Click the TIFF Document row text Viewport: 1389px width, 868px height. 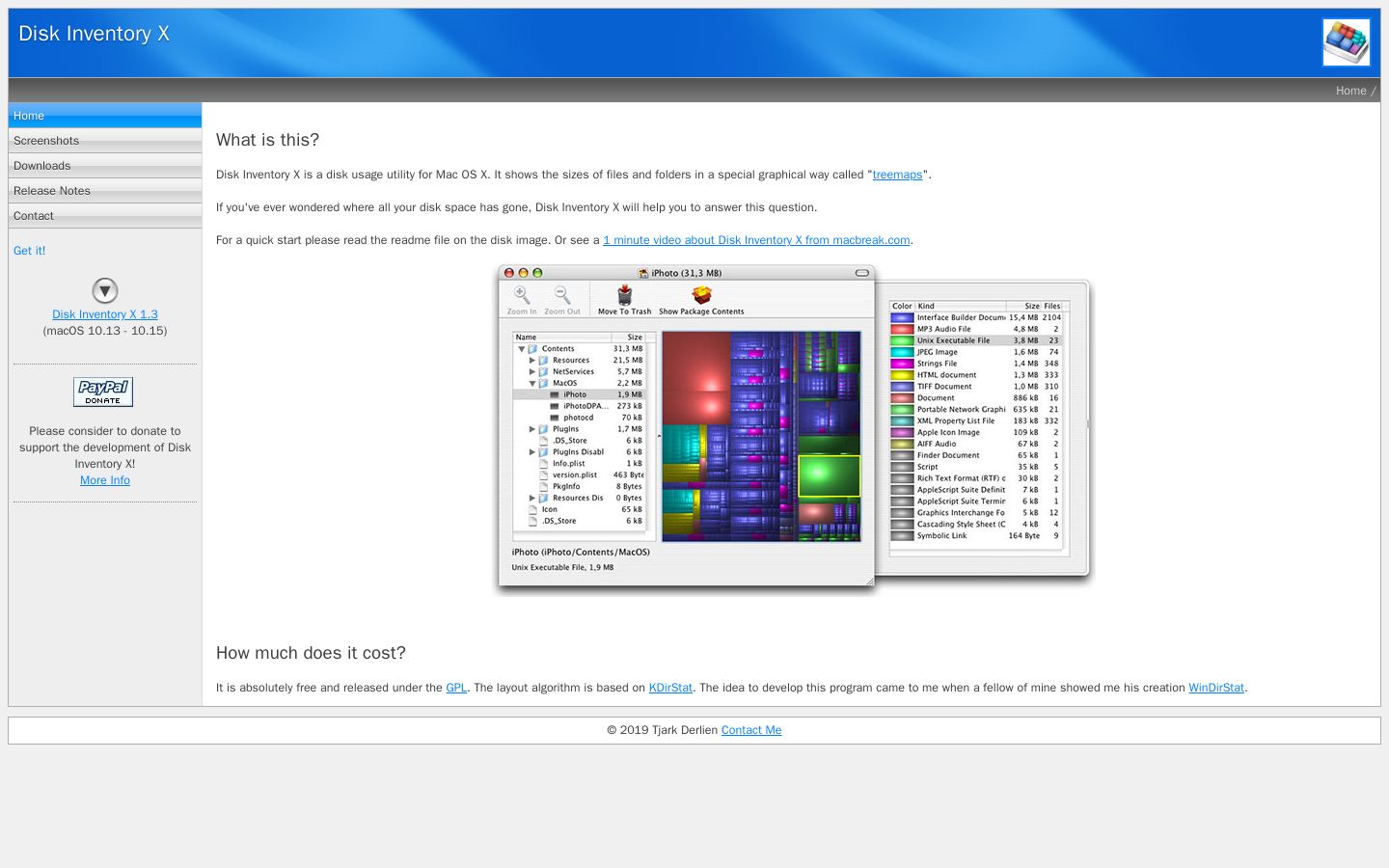(x=944, y=387)
